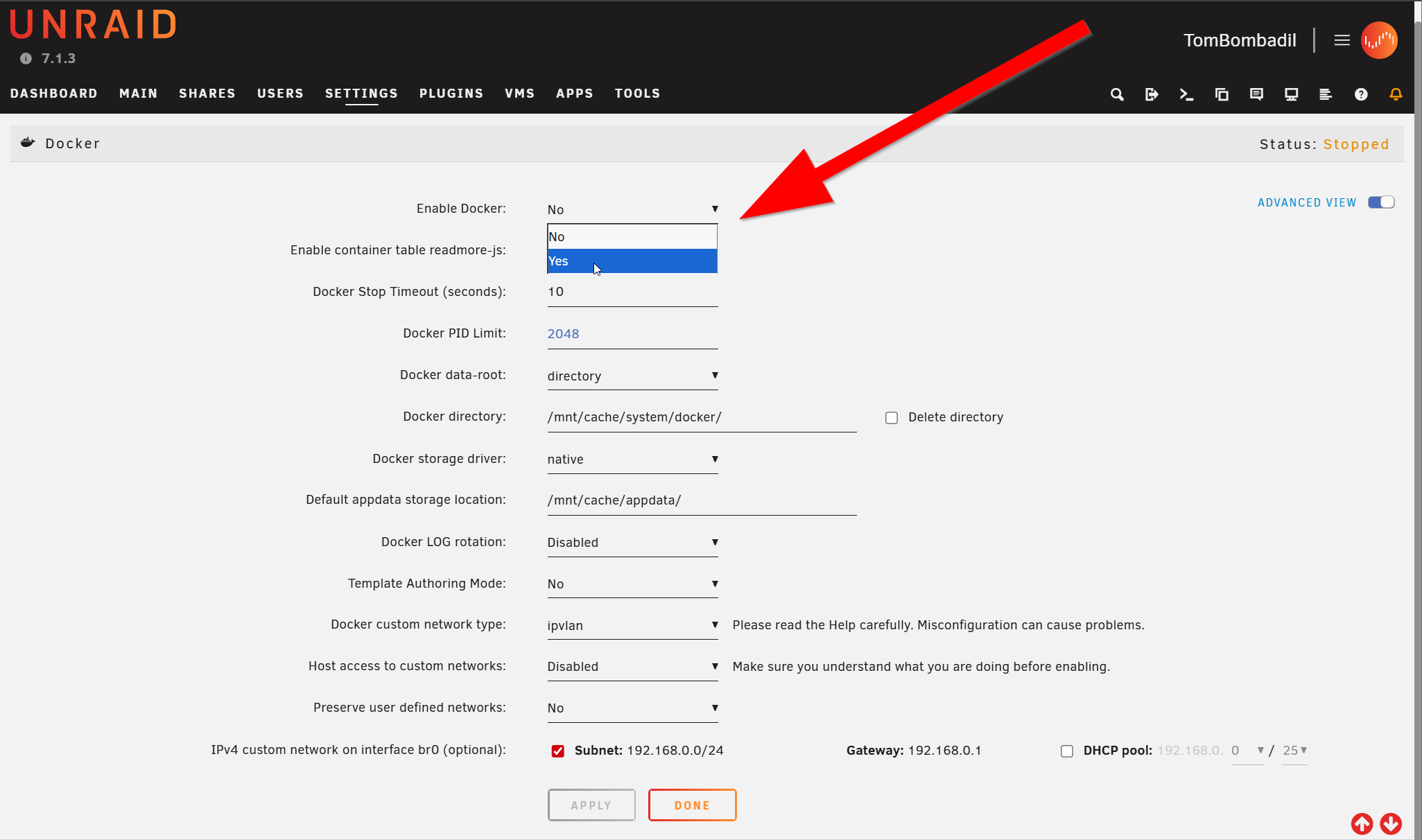Viewport: 1422px width, 840px height.
Task: Uncheck the IPv4 Subnet checkbox
Action: (x=557, y=751)
